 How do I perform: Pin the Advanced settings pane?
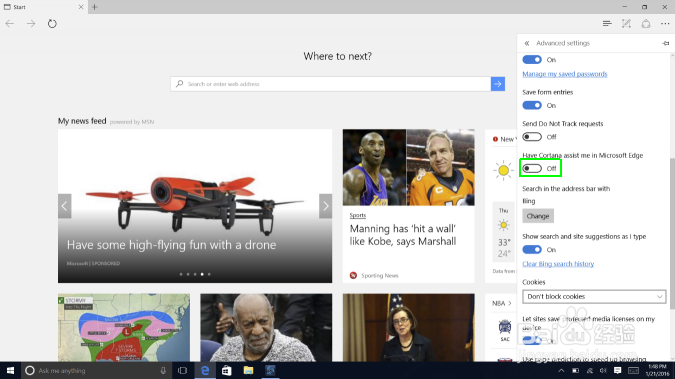pos(666,43)
